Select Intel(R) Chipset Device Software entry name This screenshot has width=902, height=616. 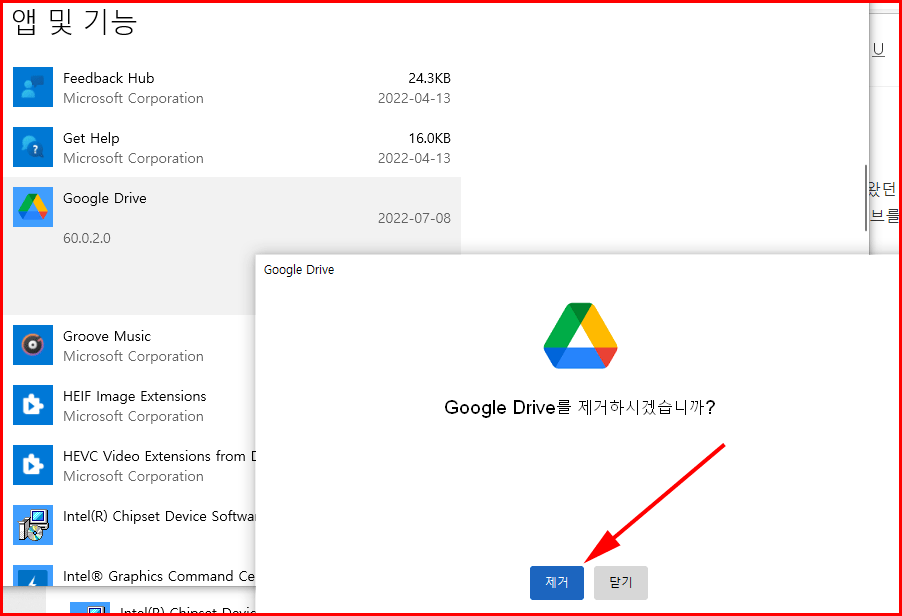(159, 516)
